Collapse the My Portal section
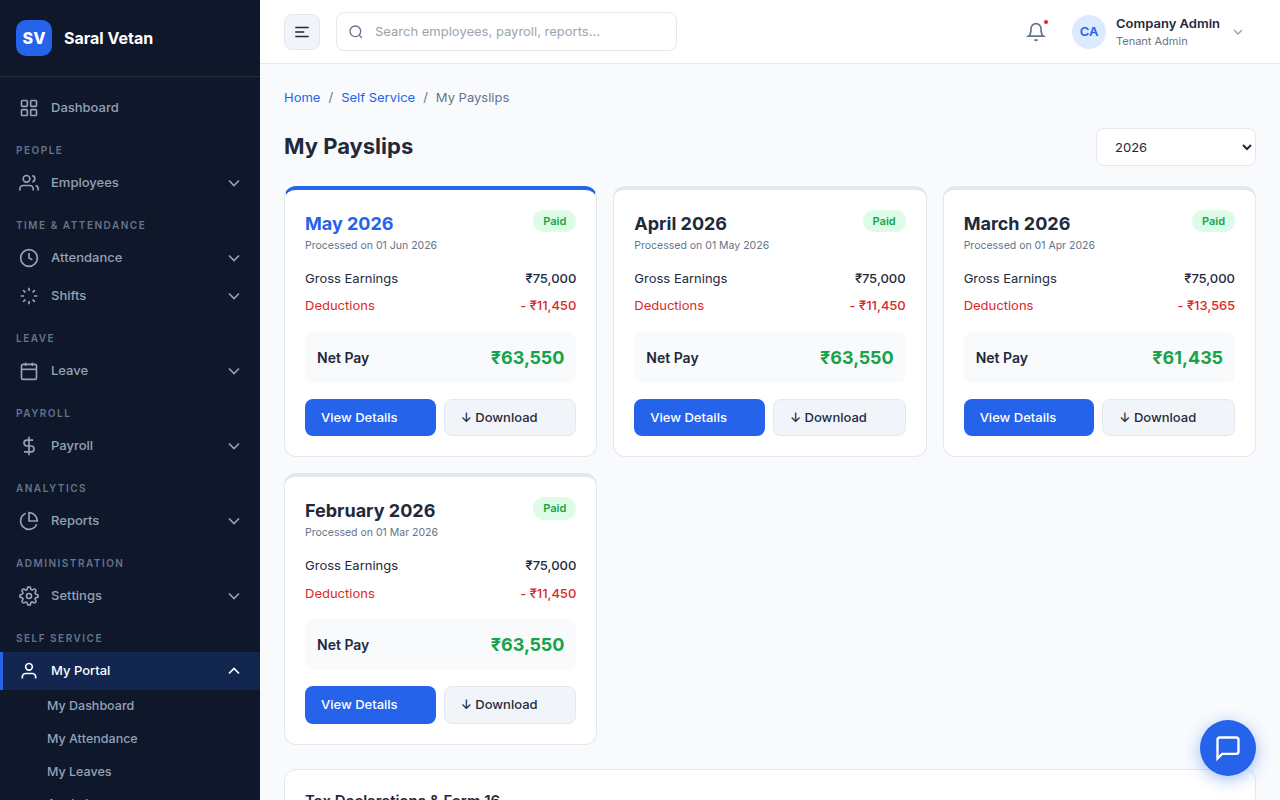1280x800 pixels. [234, 671]
